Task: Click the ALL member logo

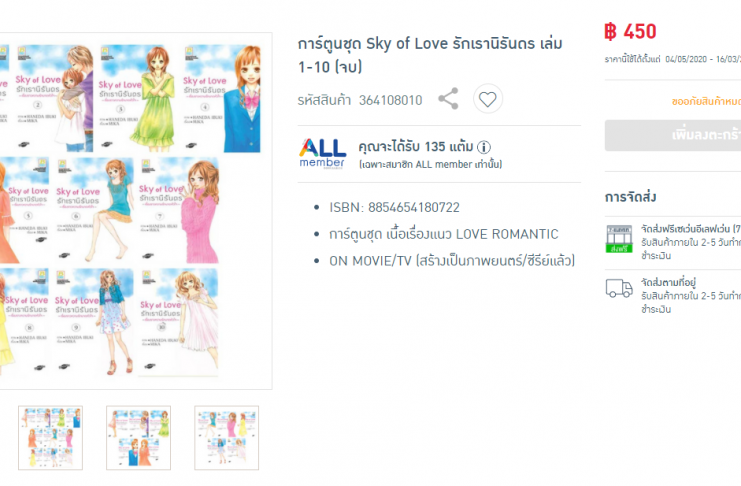Action: pos(322,154)
